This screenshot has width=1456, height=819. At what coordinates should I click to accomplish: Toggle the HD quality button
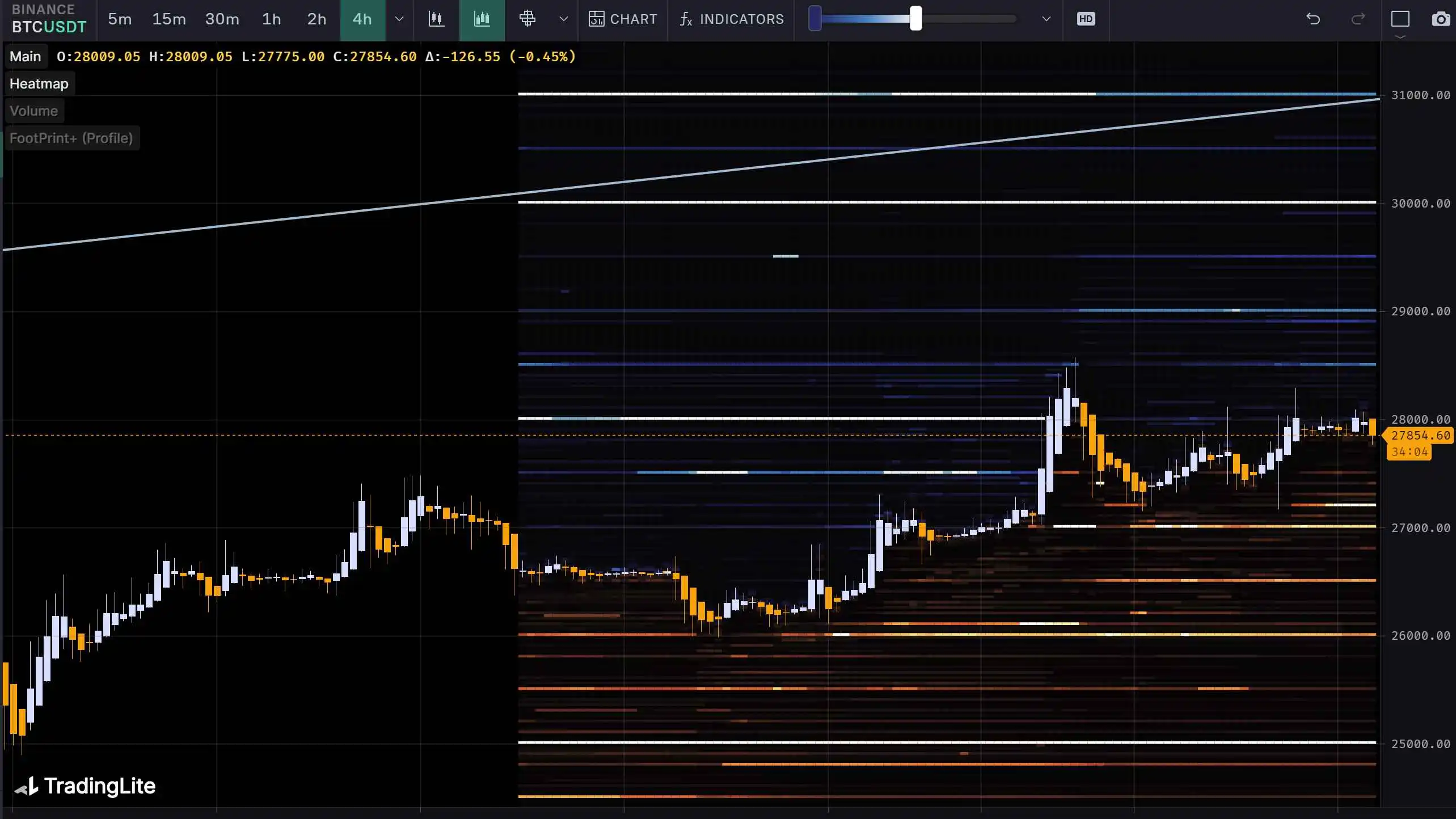(1086, 19)
